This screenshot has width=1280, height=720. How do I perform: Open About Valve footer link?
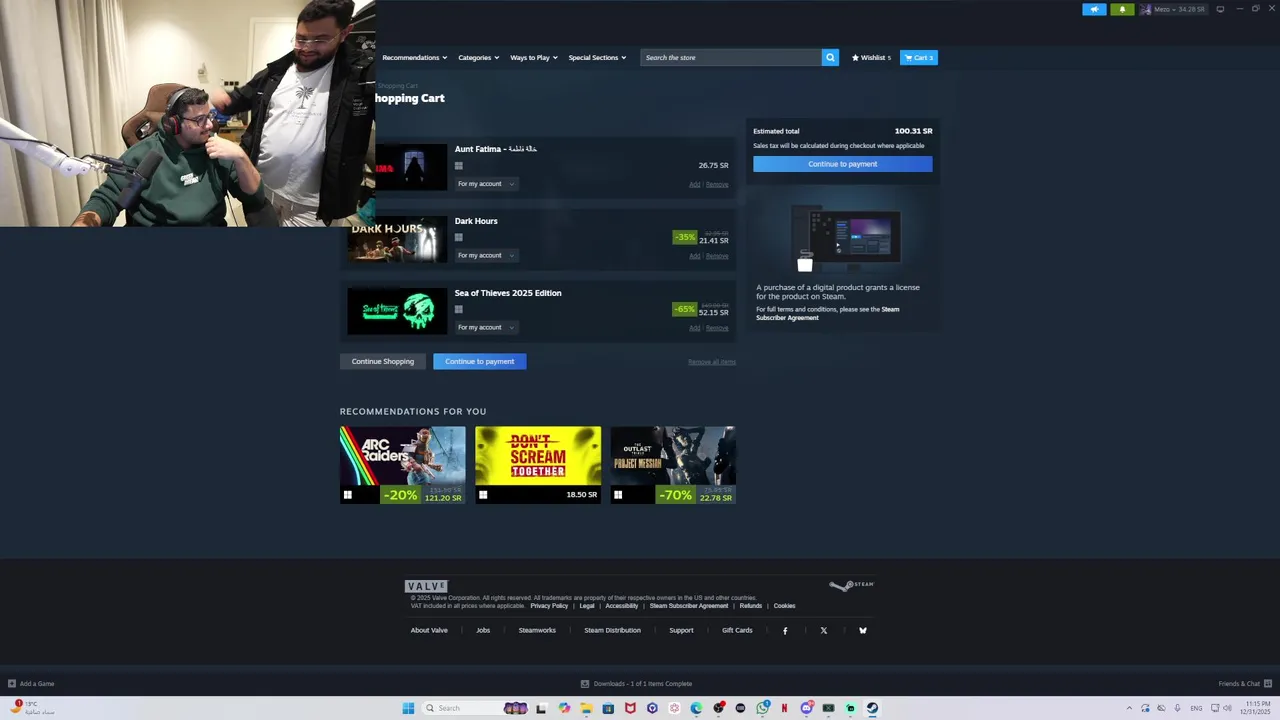tap(429, 630)
